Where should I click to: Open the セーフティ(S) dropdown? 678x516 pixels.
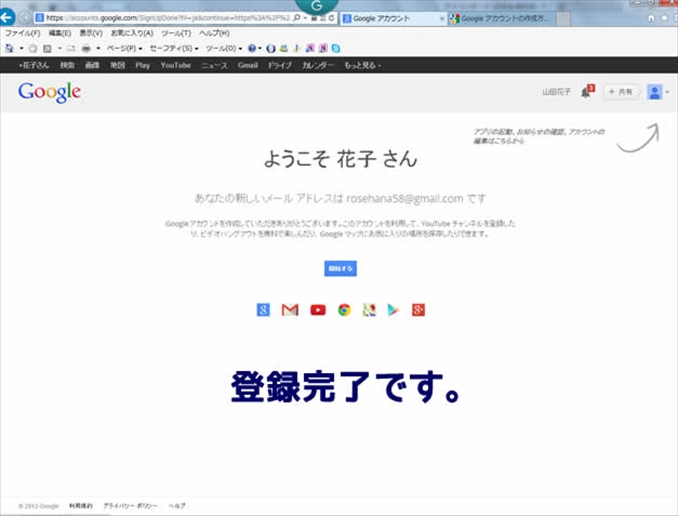pyautogui.click(x=174, y=48)
